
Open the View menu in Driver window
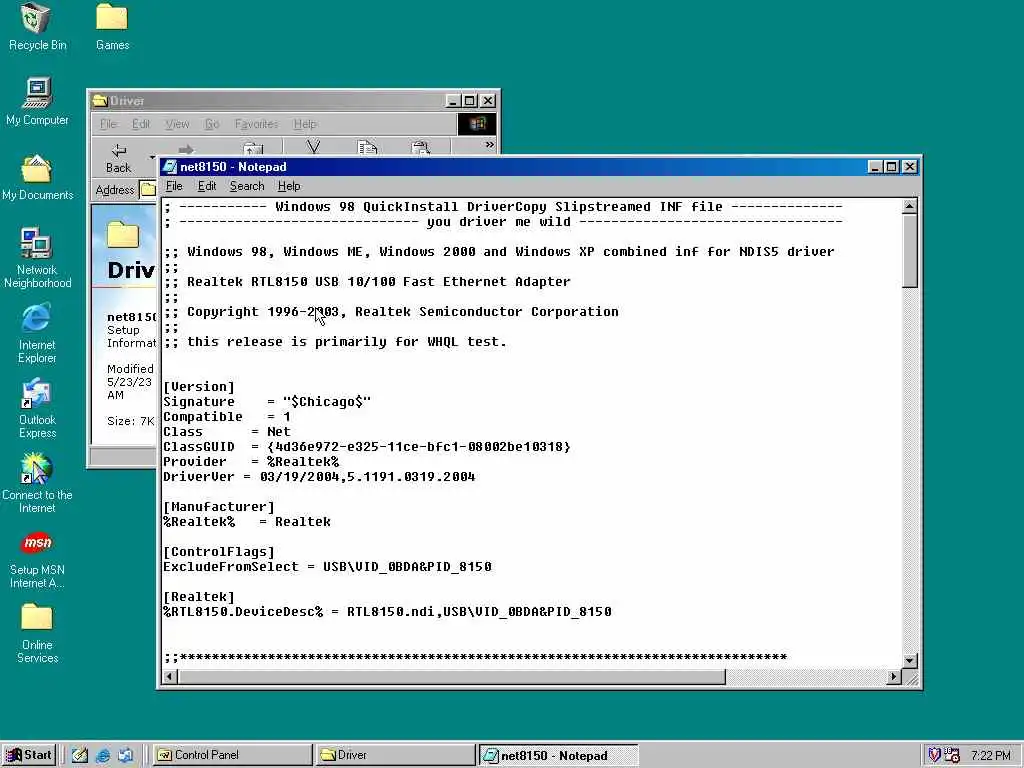(177, 124)
